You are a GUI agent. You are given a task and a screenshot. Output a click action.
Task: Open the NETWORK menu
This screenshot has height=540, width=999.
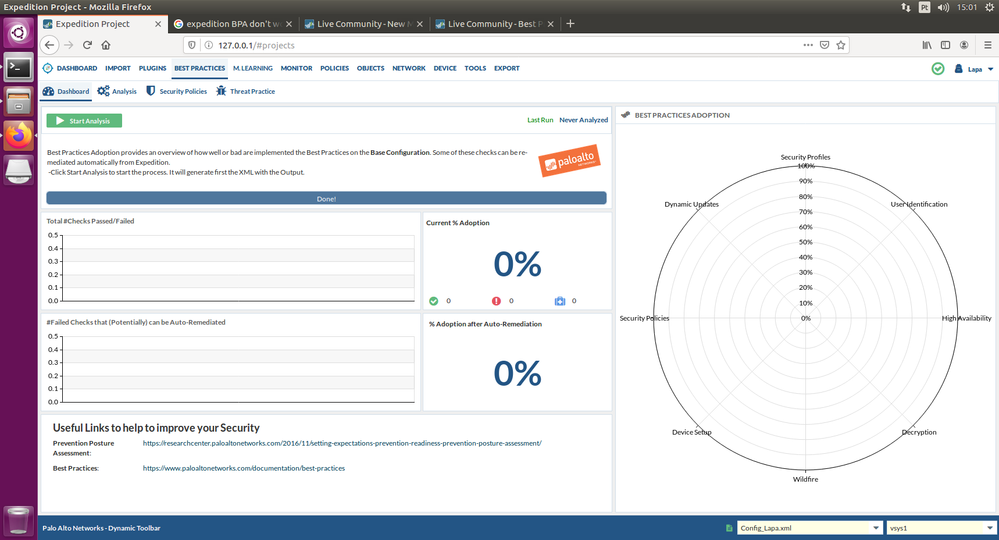click(x=408, y=68)
